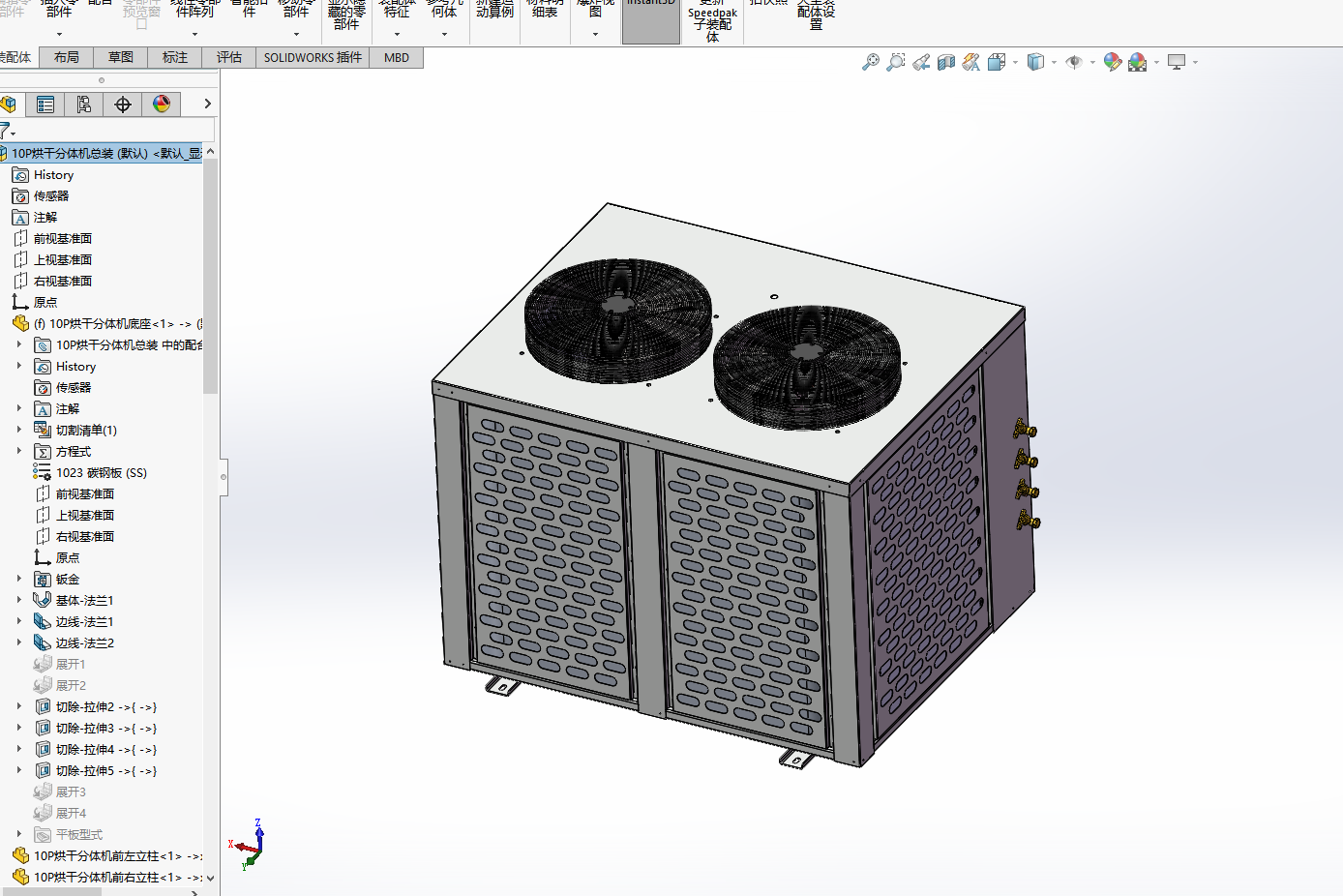
Task: Select the suppressed 展开1 feature
Action: [x=60, y=665]
